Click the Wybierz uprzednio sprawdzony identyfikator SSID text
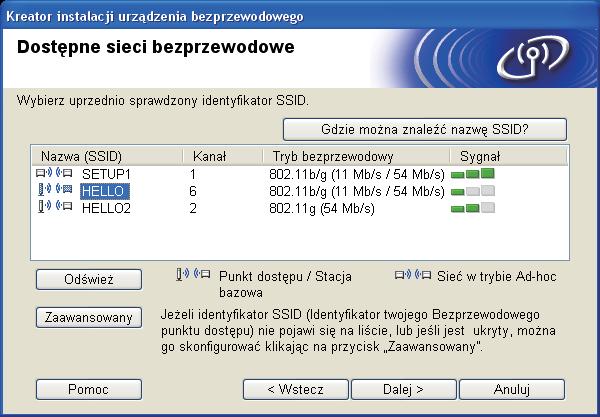Viewport: 600px width, 417px height. pos(163,101)
